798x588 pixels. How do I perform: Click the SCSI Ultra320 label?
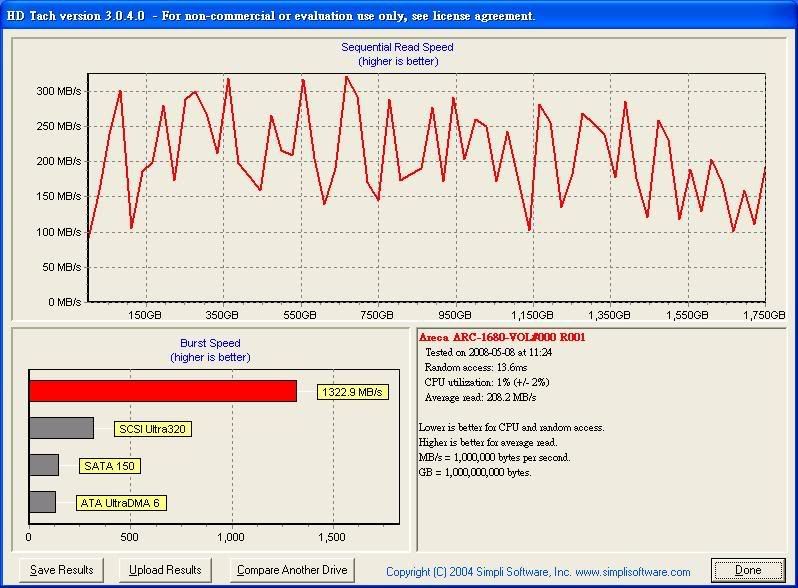tap(152, 429)
